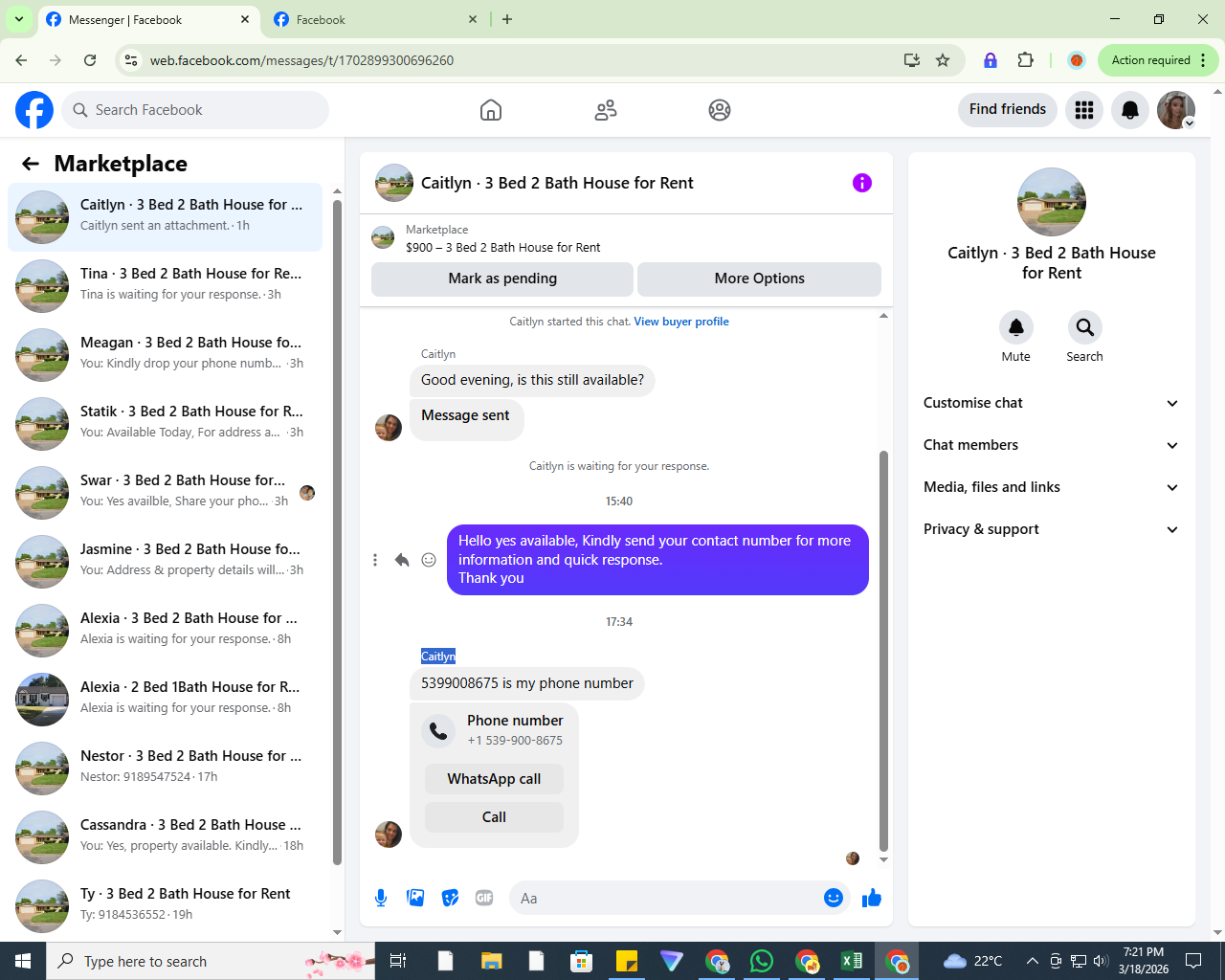Open Cassandra's conversation in Marketplace list
Screen dimensions: 1225x980
coord(165,837)
